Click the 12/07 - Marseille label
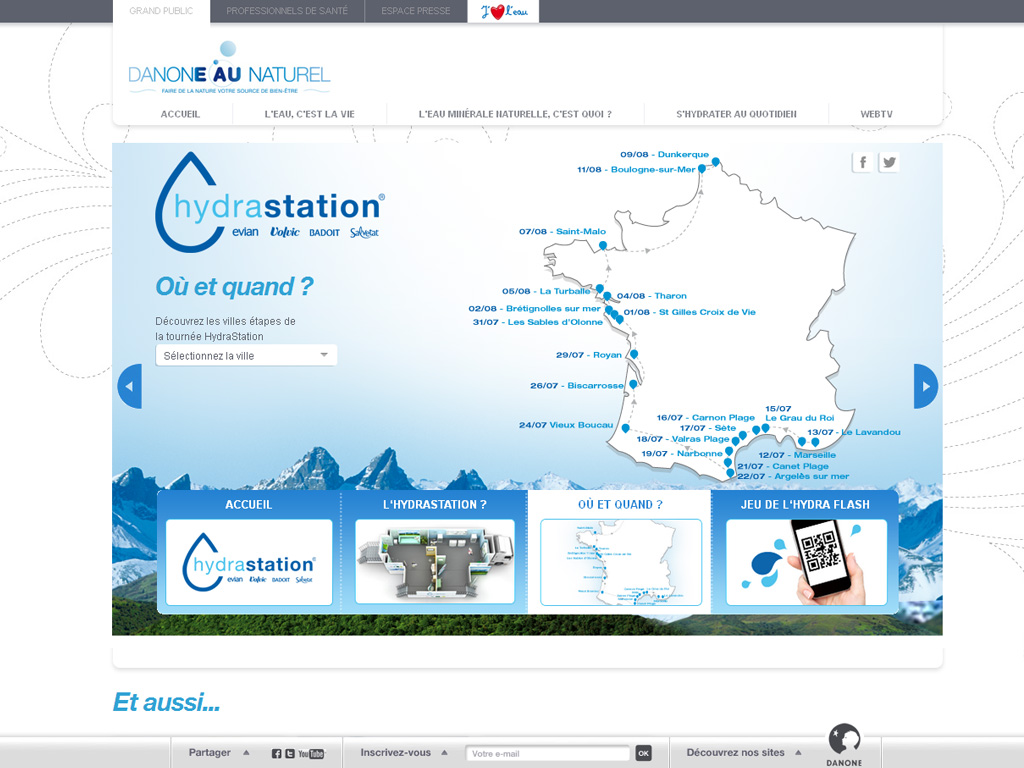The height and width of the screenshot is (768, 1024). [797, 455]
